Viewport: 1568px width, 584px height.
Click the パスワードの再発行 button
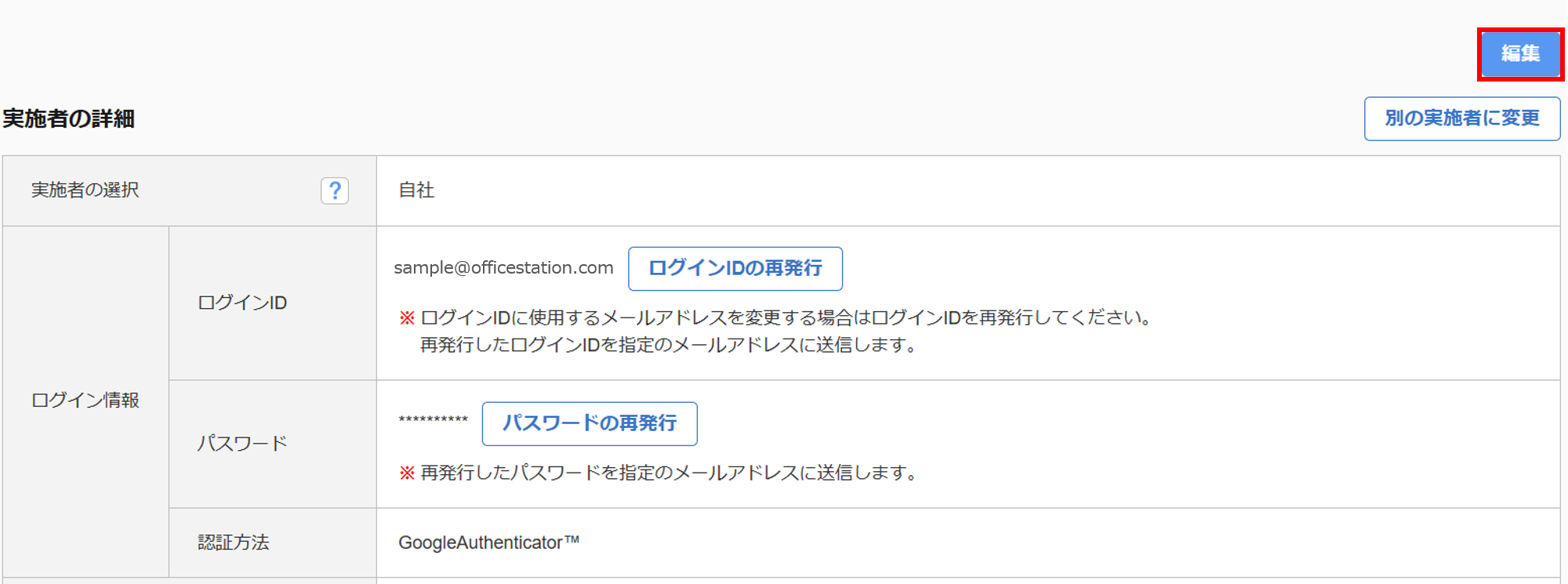click(x=590, y=423)
